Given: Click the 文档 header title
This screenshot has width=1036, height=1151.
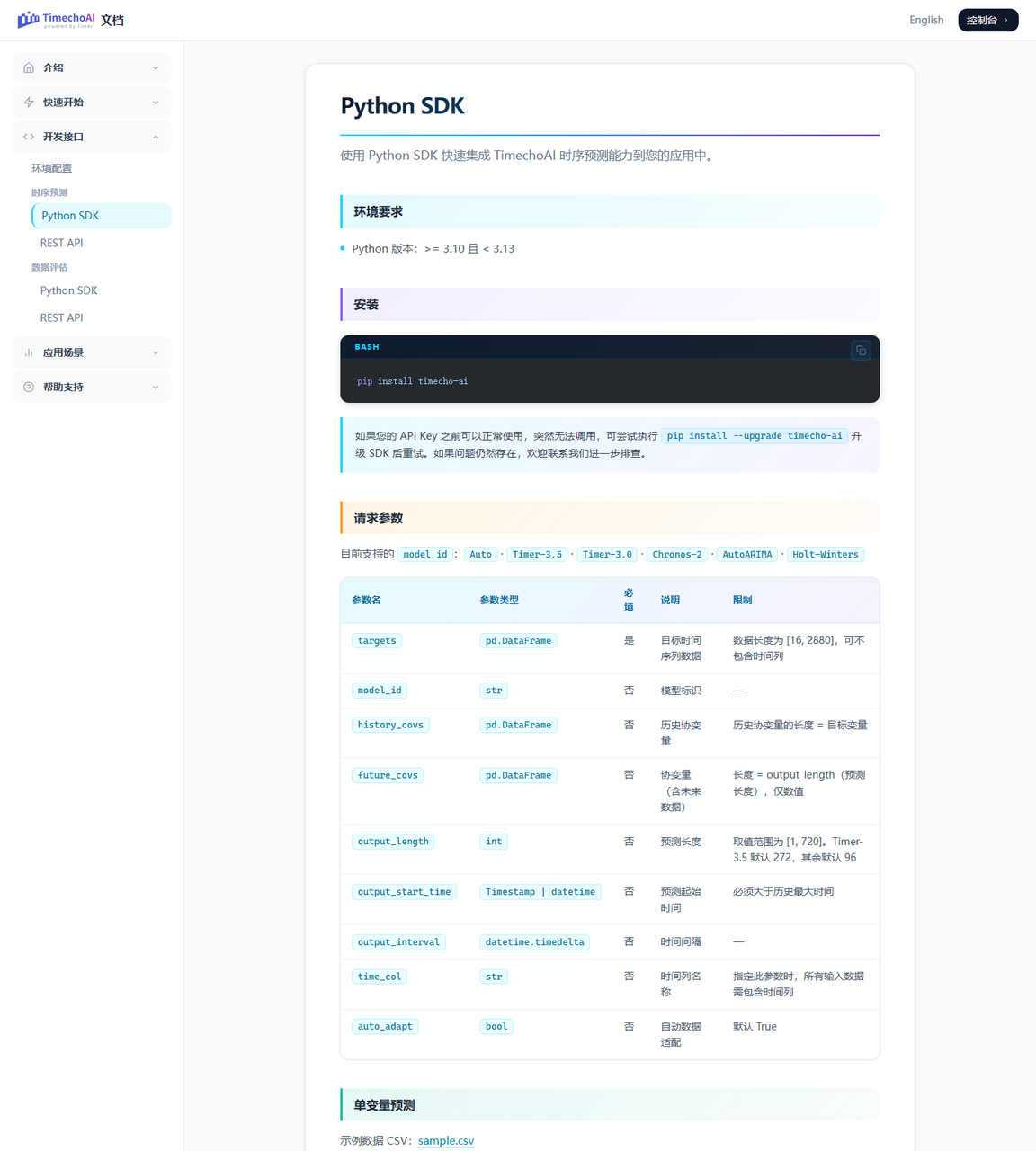Looking at the screenshot, I should pos(112,20).
